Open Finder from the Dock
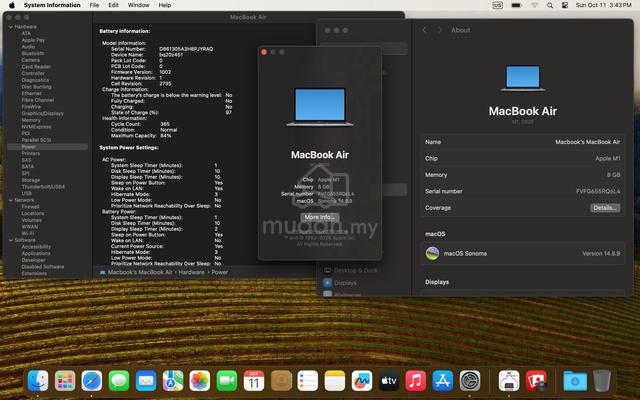 [x=38, y=380]
